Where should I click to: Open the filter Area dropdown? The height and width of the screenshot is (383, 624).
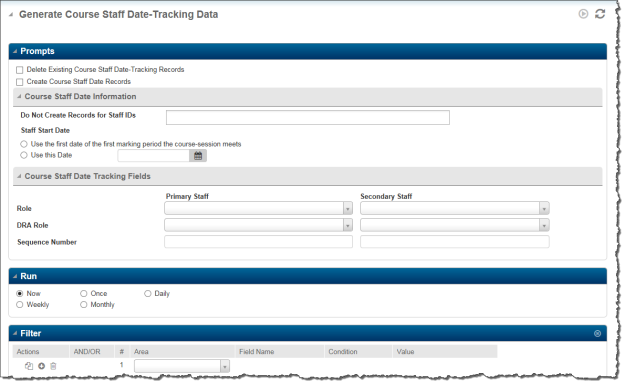182,366
